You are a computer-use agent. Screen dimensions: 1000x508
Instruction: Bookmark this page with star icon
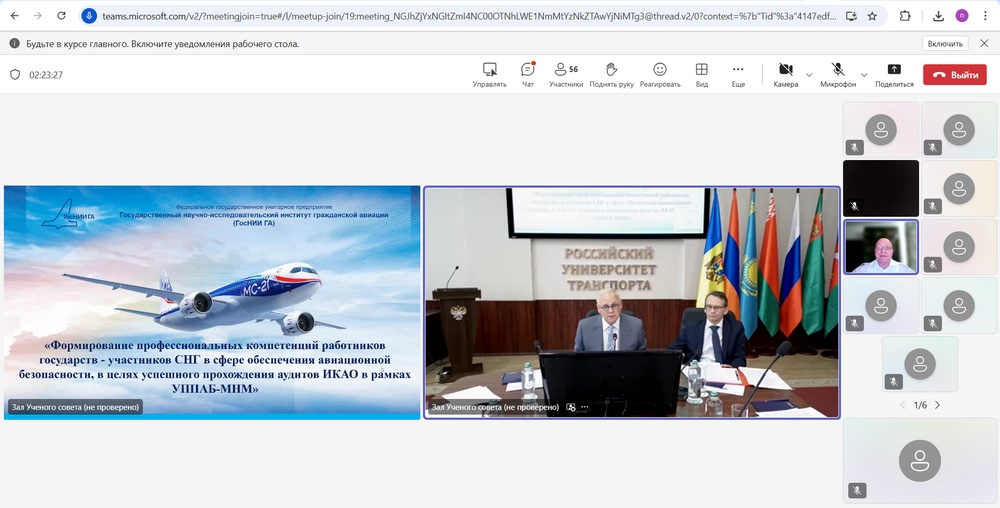[872, 16]
